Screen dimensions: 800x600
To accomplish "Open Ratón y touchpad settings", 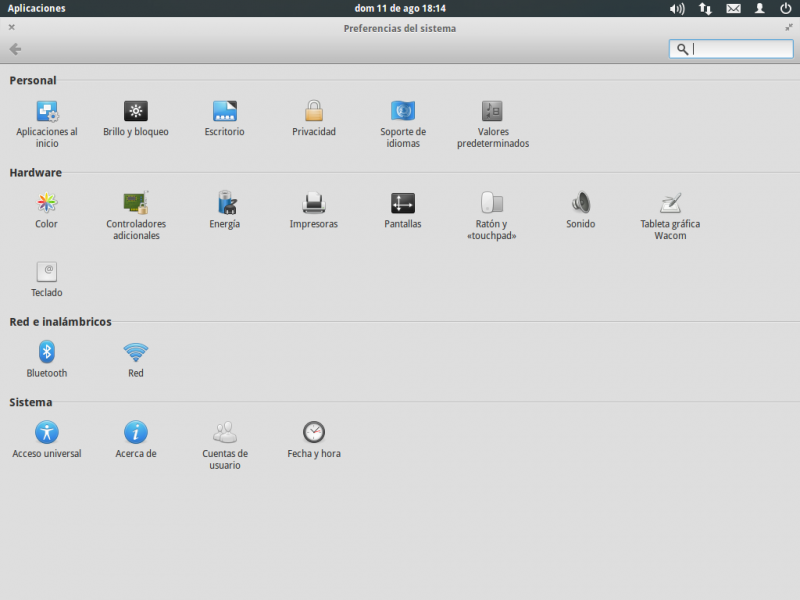I will pyautogui.click(x=492, y=204).
